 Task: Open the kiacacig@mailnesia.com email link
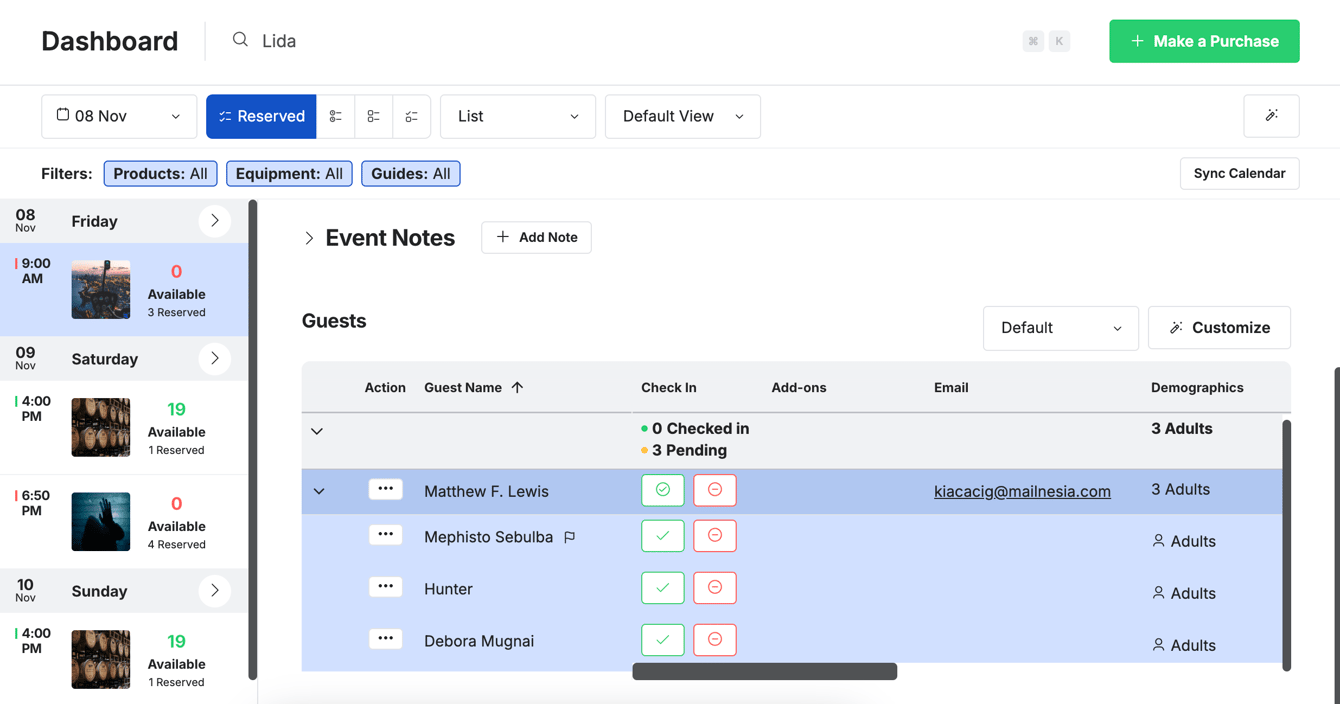1022,491
